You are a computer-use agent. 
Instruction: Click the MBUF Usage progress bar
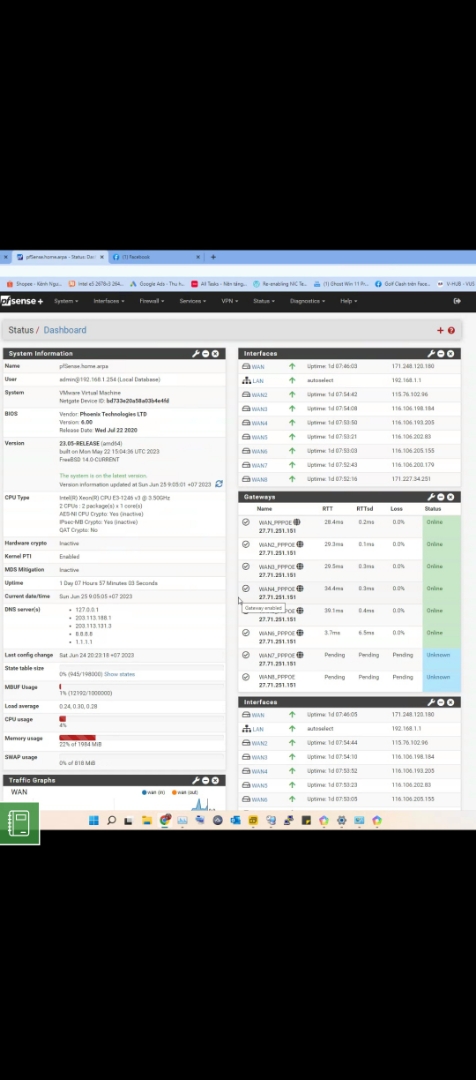(x=141, y=687)
